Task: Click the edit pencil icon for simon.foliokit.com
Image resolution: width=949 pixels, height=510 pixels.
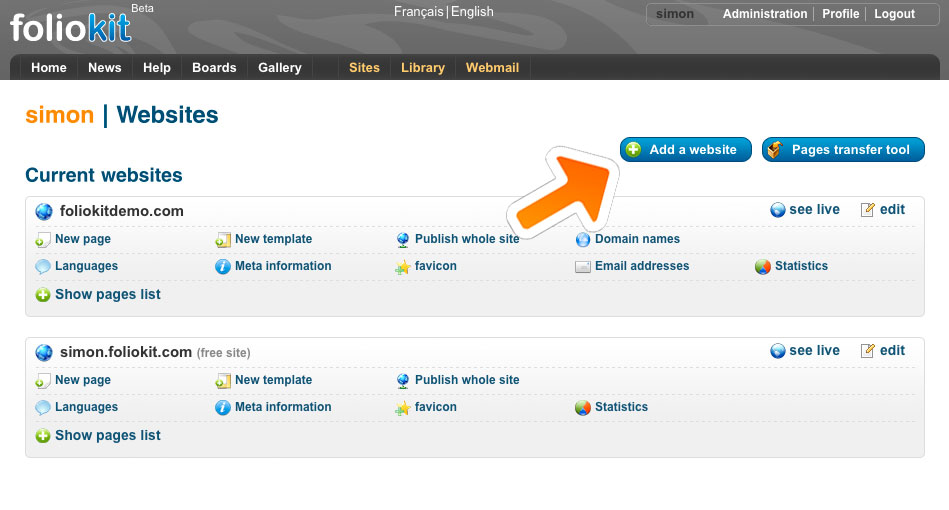Action: pos(867,351)
